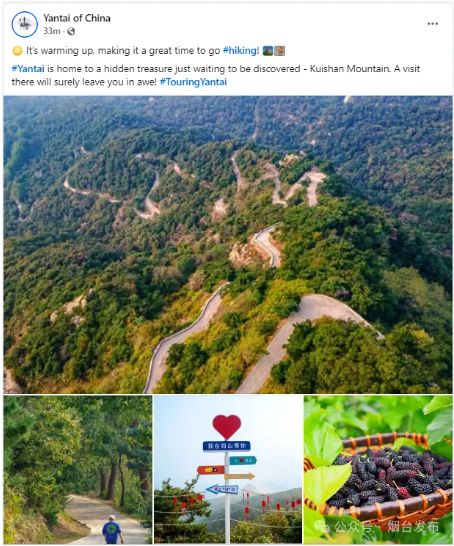454x546 pixels.
Task: Click the orange arrow sign pointing right
Action: [240, 476]
